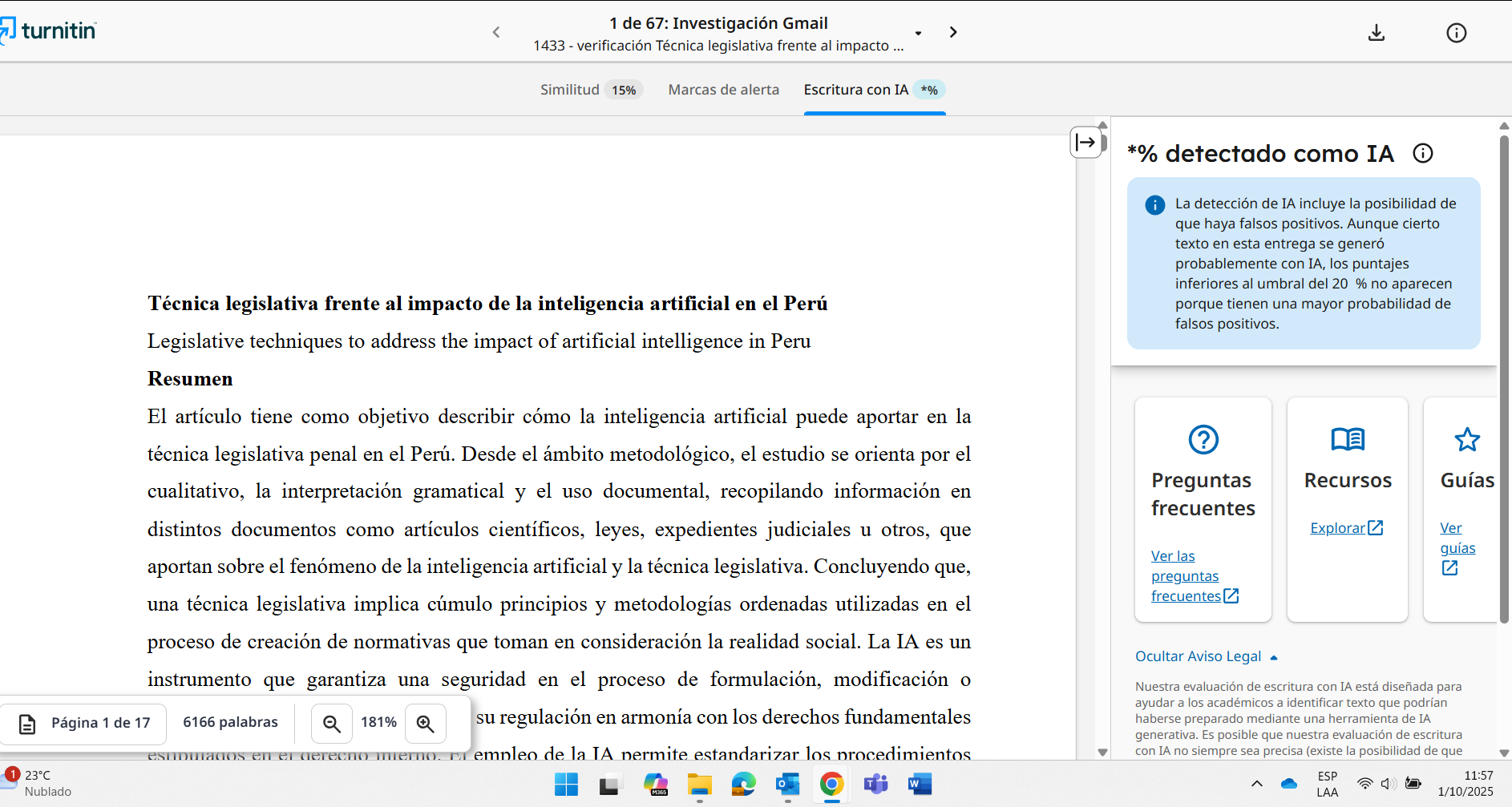The width and height of the screenshot is (1512, 807).
Task: Click the Preguntas frecuentes question mark icon
Action: (x=1203, y=439)
